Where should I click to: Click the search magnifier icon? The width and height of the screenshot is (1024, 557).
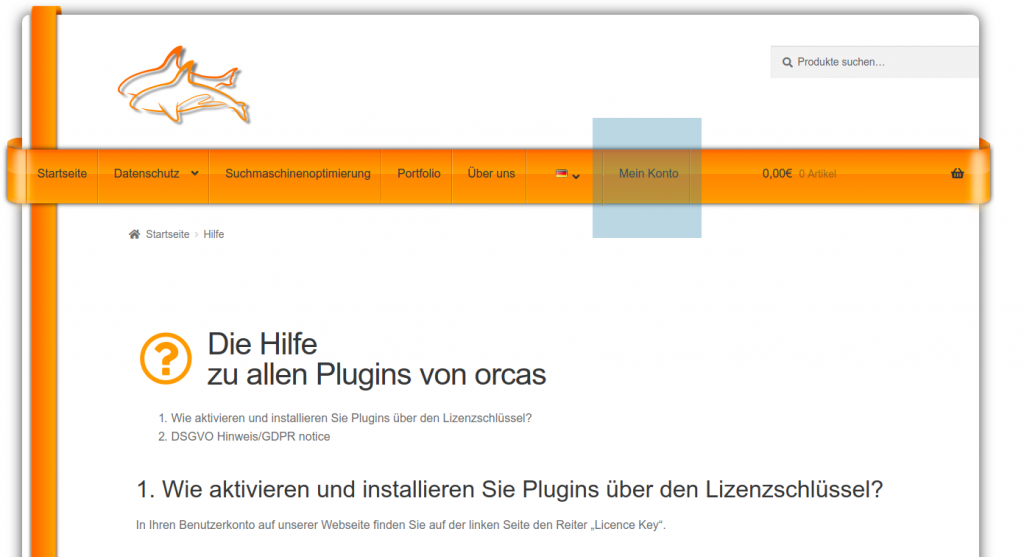coord(787,62)
